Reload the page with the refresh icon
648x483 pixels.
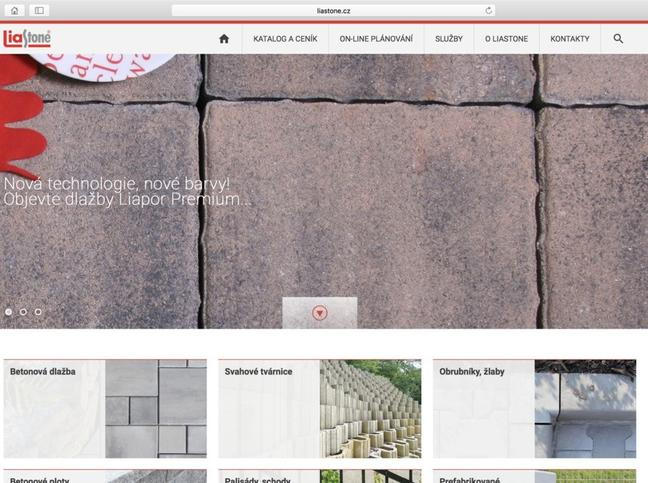[x=488, y=10]
